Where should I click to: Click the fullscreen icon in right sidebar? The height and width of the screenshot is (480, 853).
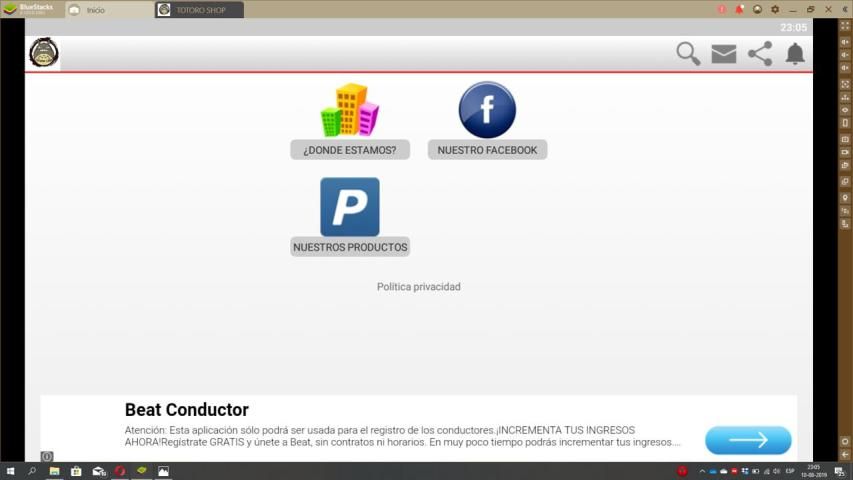[845, 26]
